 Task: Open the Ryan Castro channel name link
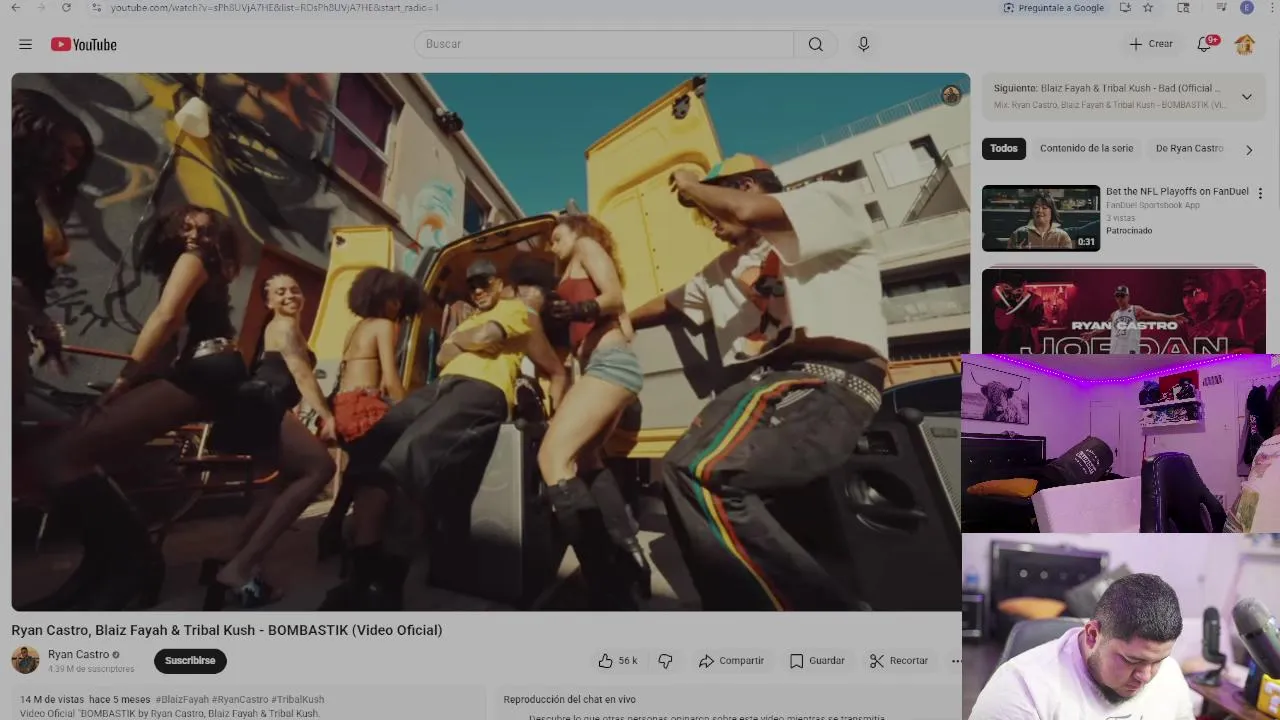pos(78,654)
